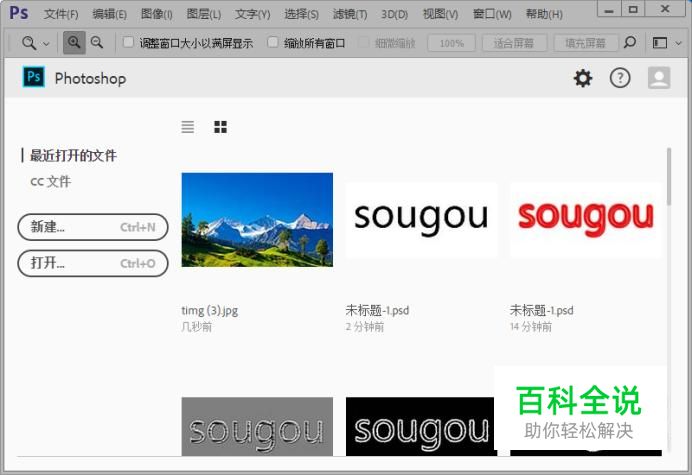
Task: Select the zoom in magnifier tool
Action: [x=74, y=43]
